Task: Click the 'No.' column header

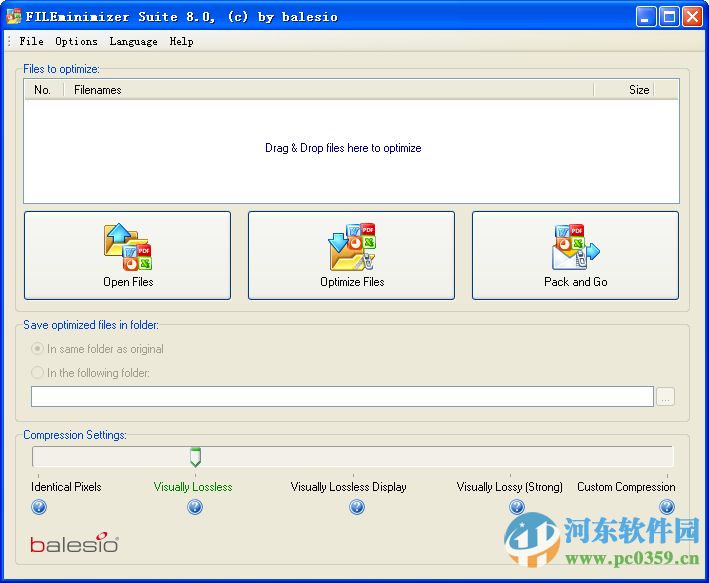Action: (x=44, y=90)
